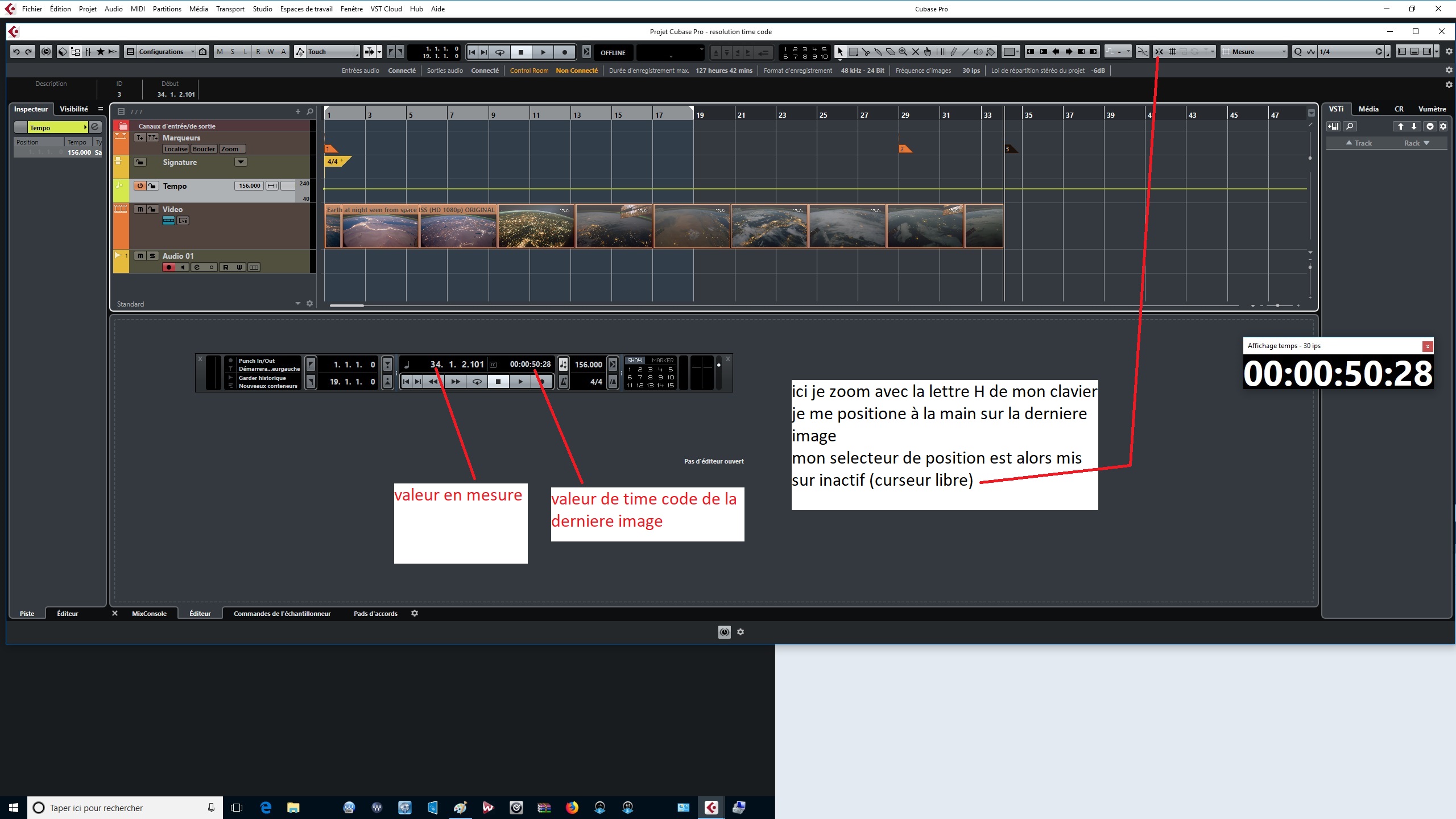Viewport: 1456px width, 819px height.
Task: Switch to the MixConsole tab
Action: pyautogui.click(x=149, y=614)
